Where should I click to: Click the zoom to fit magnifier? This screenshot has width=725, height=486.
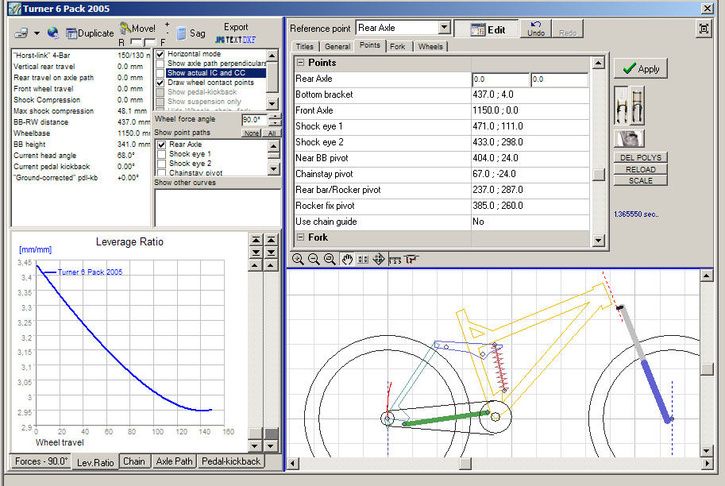330,259
